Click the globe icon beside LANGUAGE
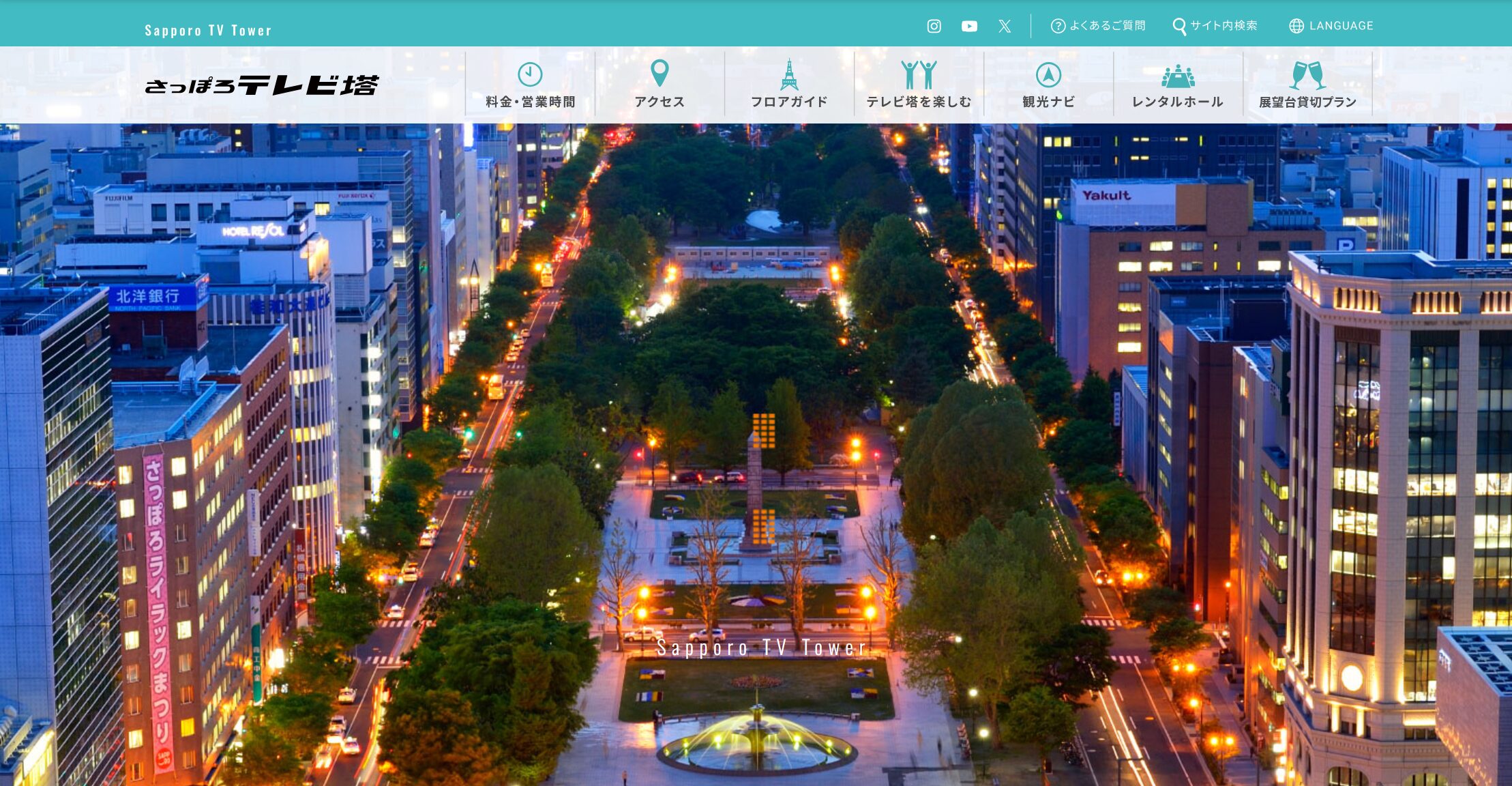The image size is (1512, 786). click(x=1296, y=26)
